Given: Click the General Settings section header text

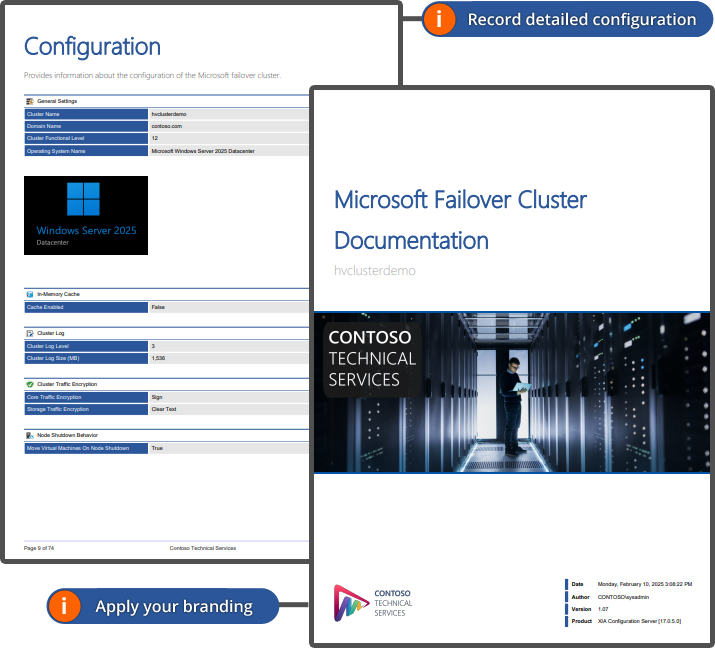Looking at the screenshot, I should tap(57, 101).
